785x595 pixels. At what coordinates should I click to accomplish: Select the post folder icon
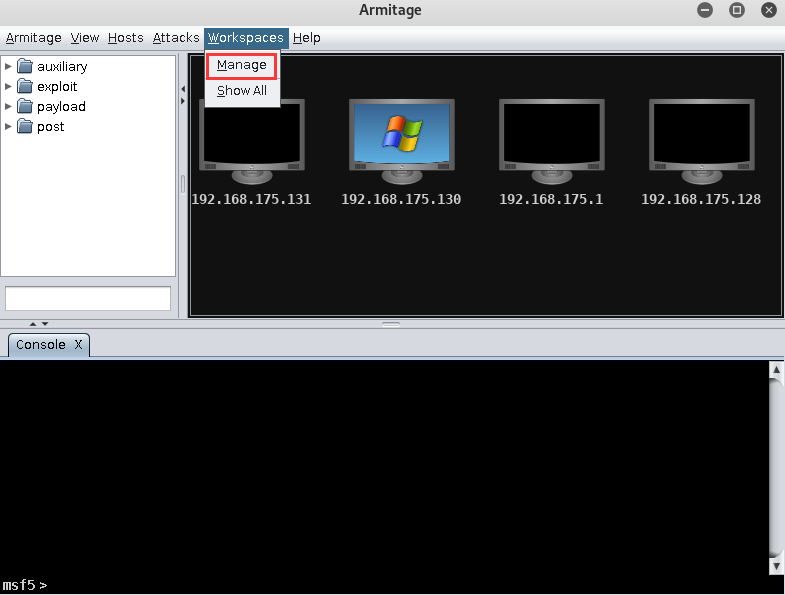point(25,126)
